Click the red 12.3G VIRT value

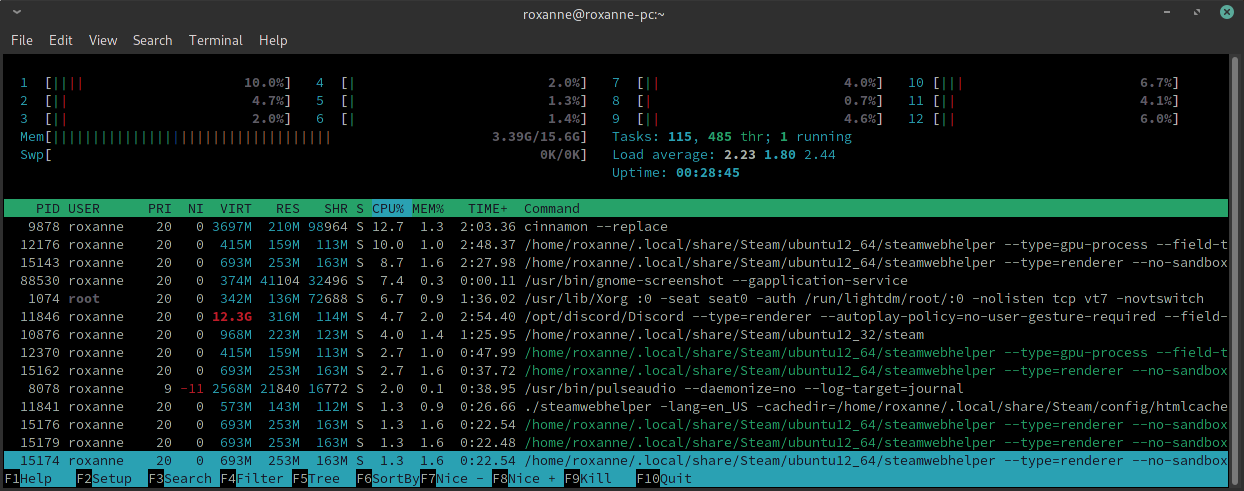(232, 317)
